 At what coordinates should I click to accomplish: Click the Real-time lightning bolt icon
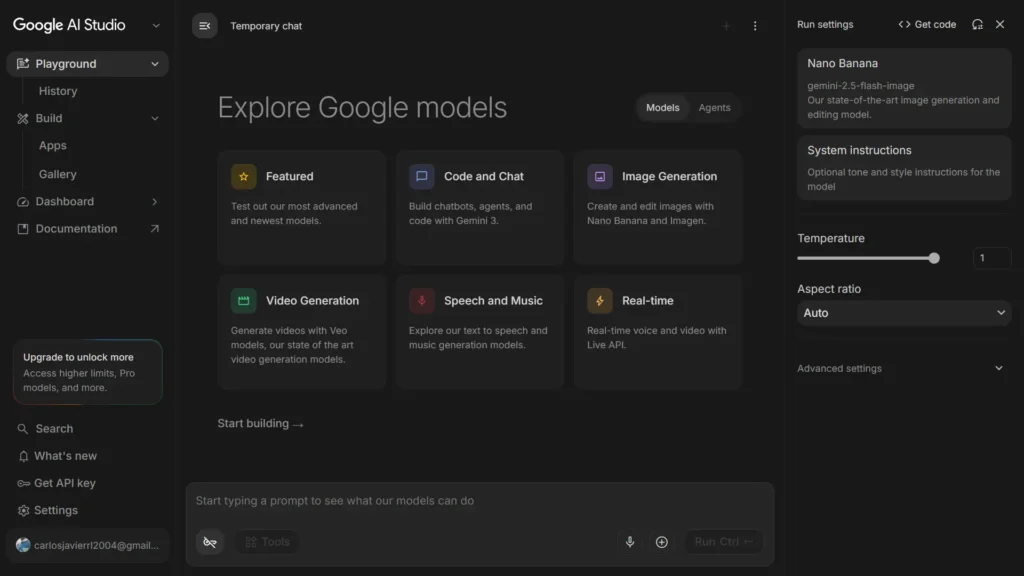pyautogui.click(x=600, y=300)
